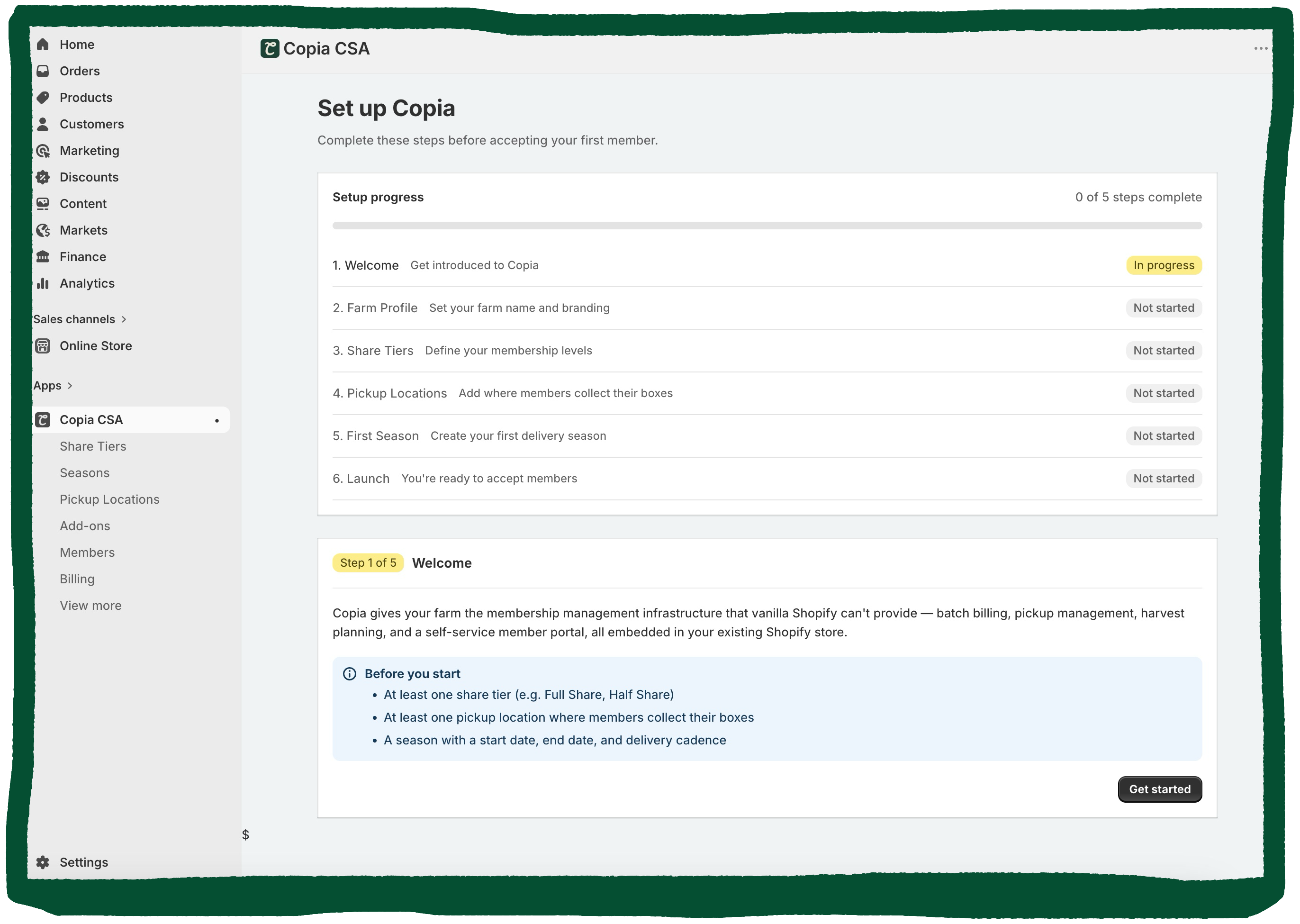This screenshot has height=924, width=1300.
Task: Open the Home icon in the sidebar
Action: click(x=43, y=44)
